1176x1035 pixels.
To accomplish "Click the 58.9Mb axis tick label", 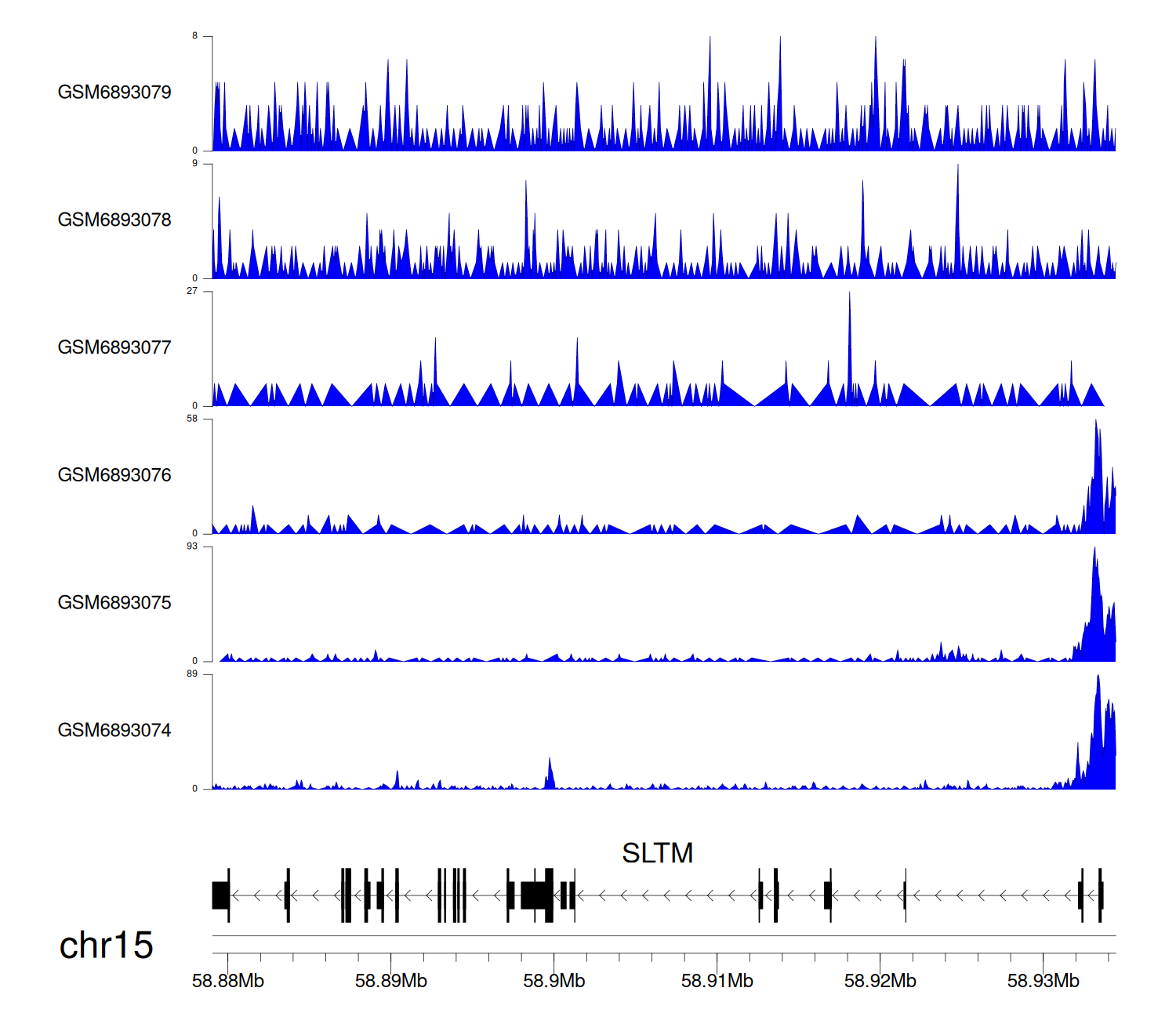I will coord(554,981).
